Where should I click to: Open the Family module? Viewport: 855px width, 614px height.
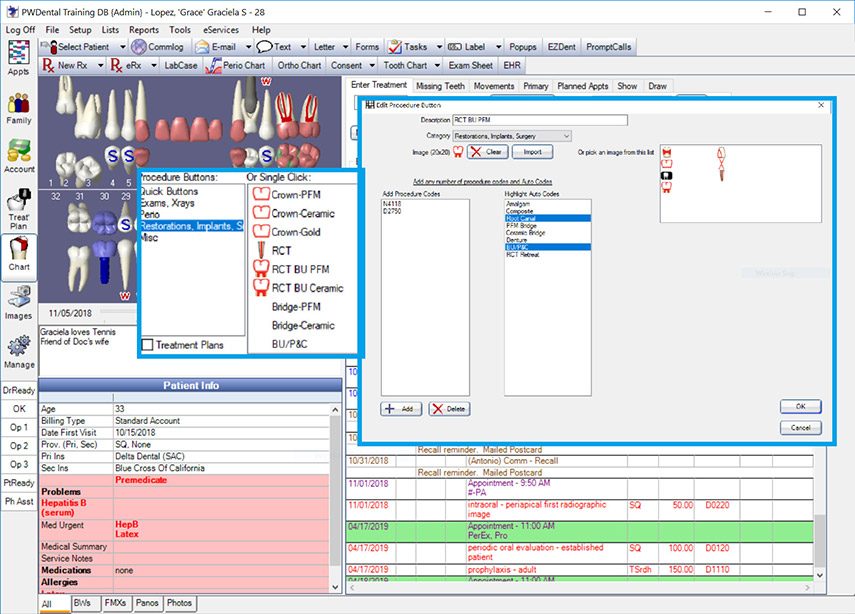point(19,107)
